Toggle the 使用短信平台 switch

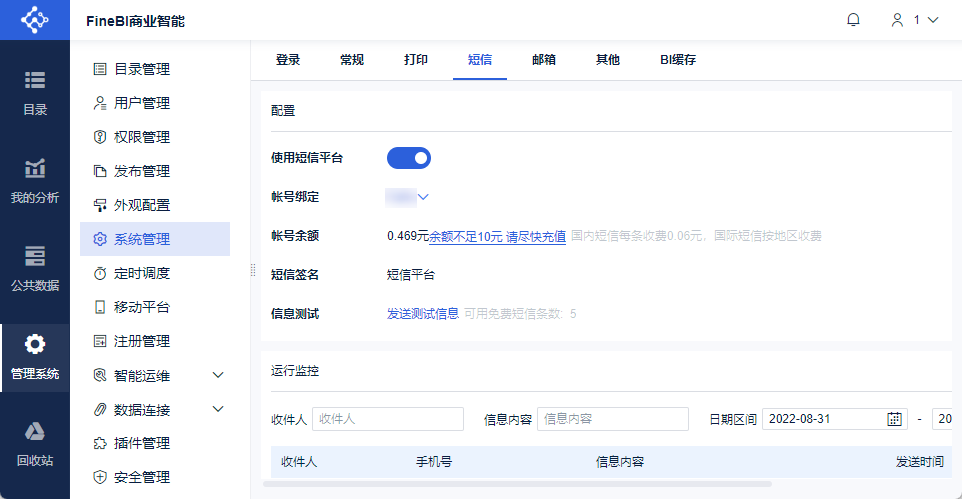click(409, 158)
